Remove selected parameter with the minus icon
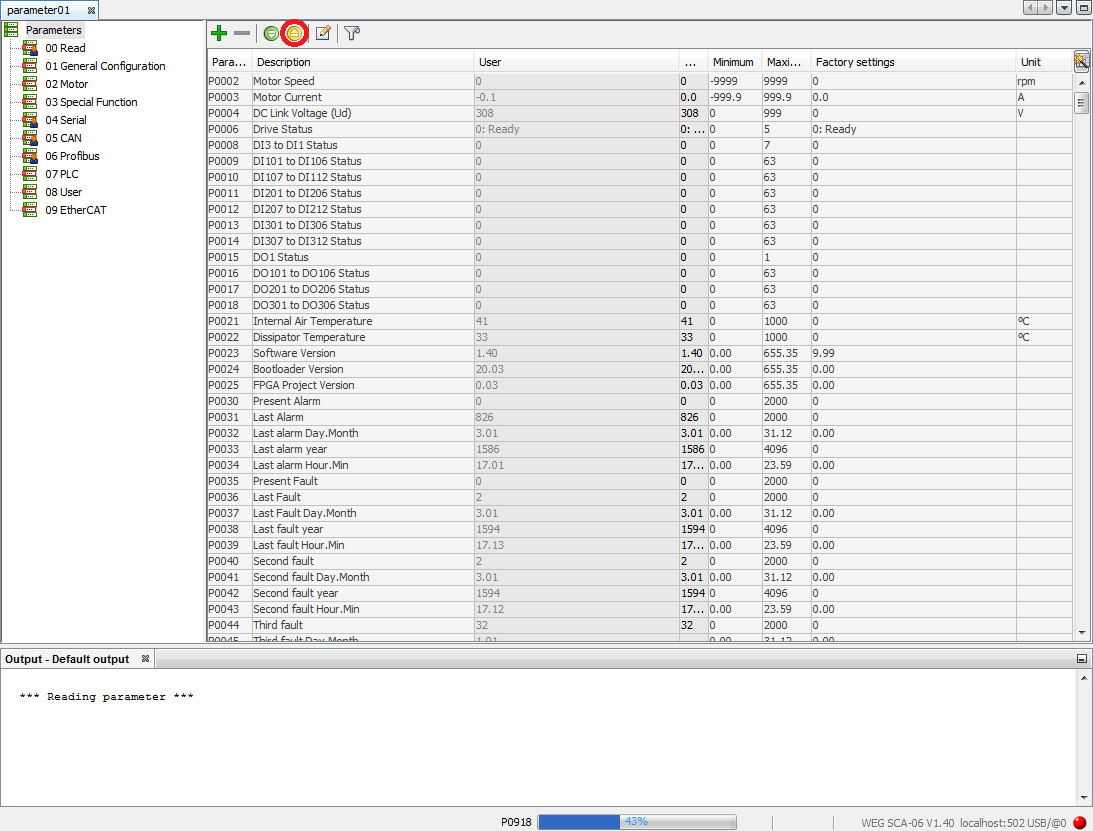This screenshot has height=831, width=1093. (x=243, y=33)
